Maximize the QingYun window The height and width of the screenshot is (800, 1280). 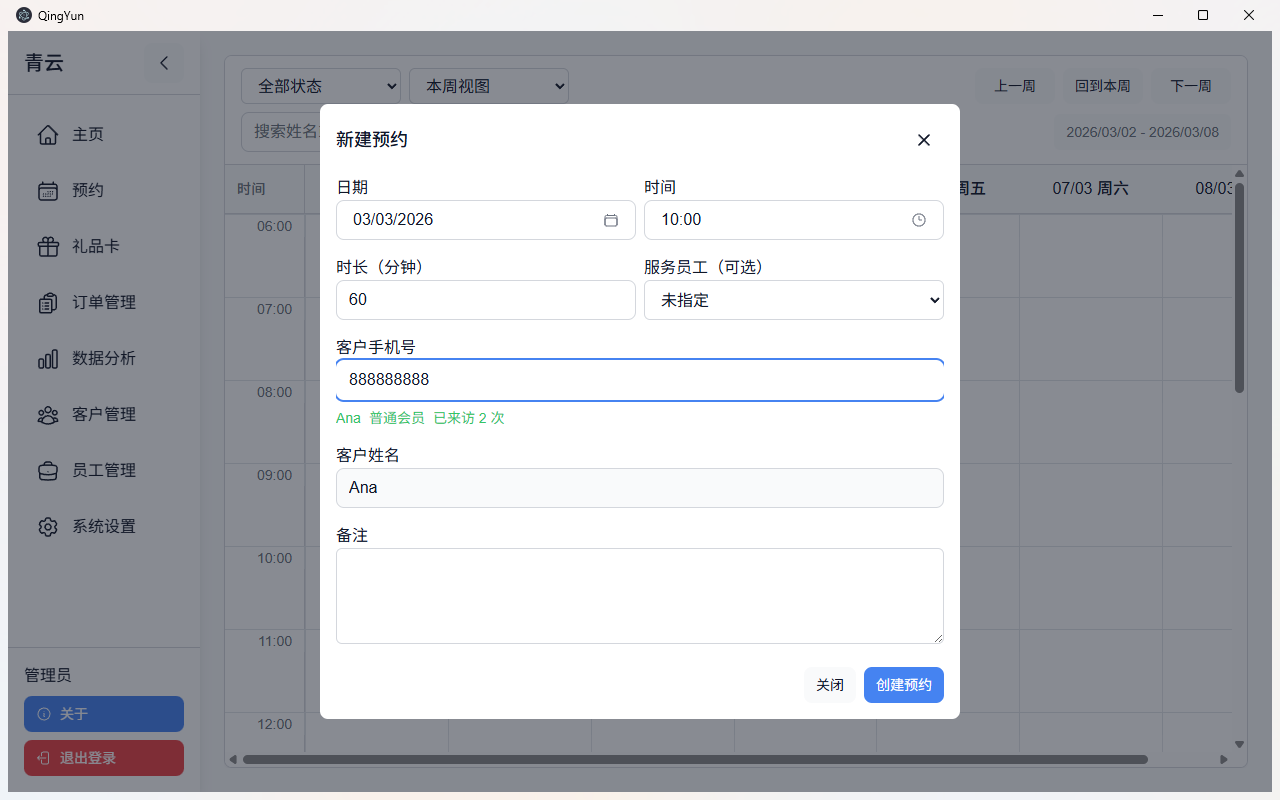1203,15
